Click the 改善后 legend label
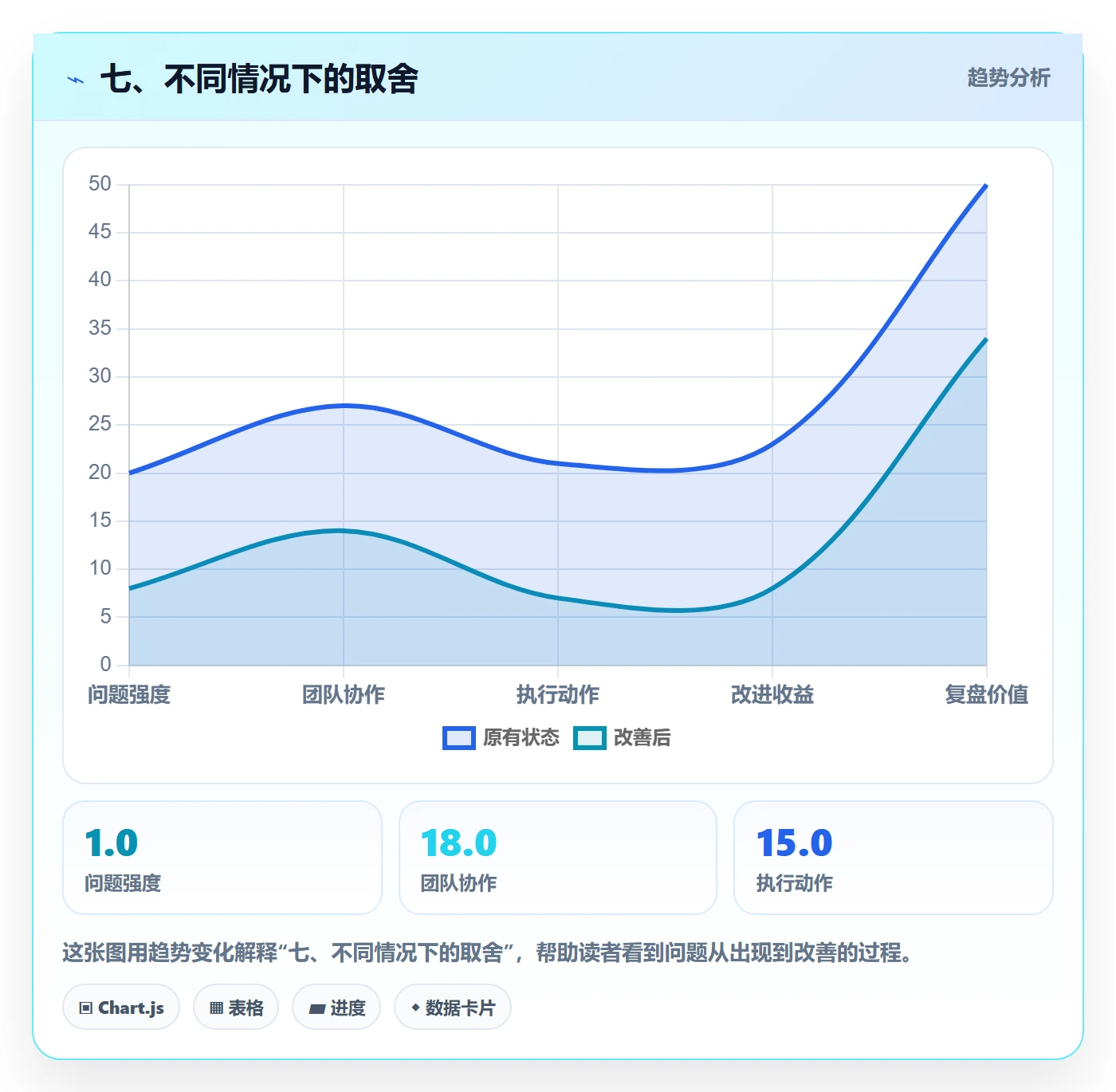 642,738
